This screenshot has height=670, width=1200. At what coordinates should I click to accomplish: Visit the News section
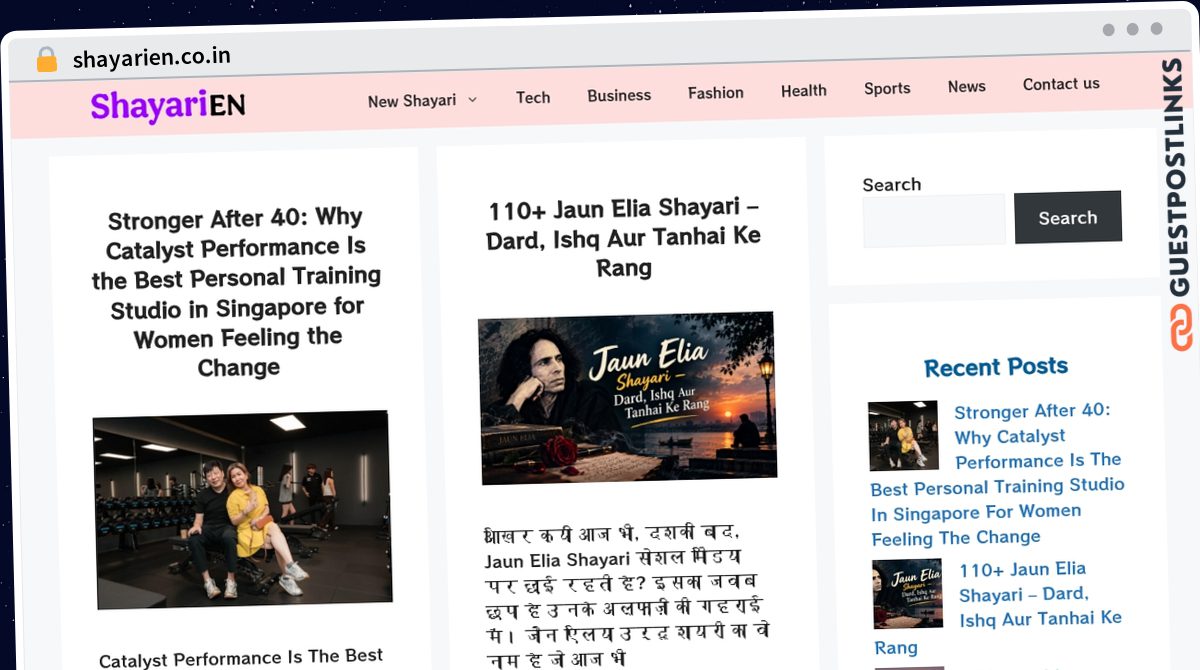click(x=967, y=86)
